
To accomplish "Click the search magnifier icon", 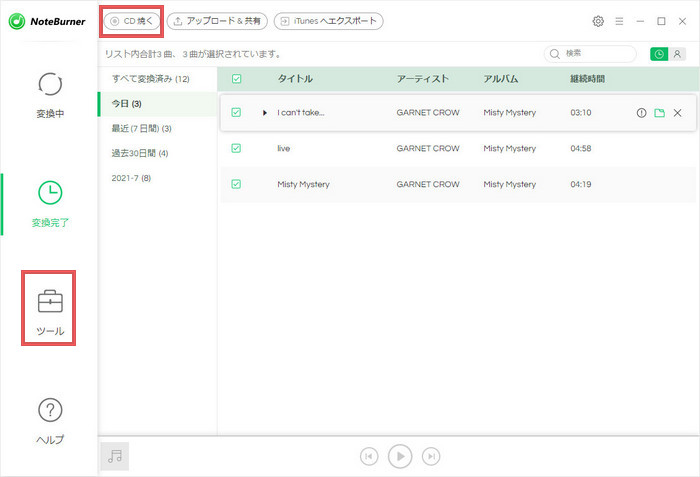I will (x=554, y=54).
